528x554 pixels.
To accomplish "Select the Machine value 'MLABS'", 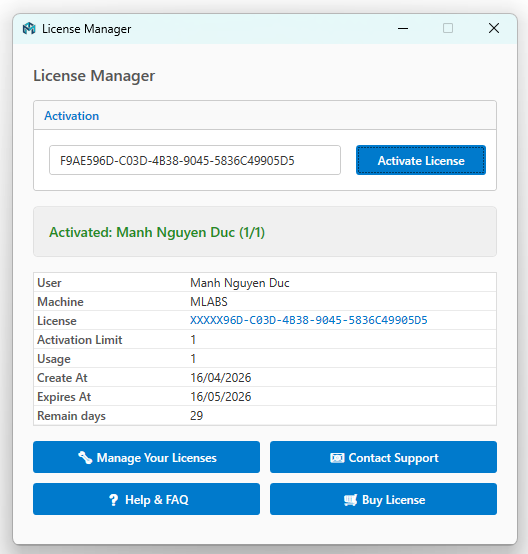I will 209,302.
